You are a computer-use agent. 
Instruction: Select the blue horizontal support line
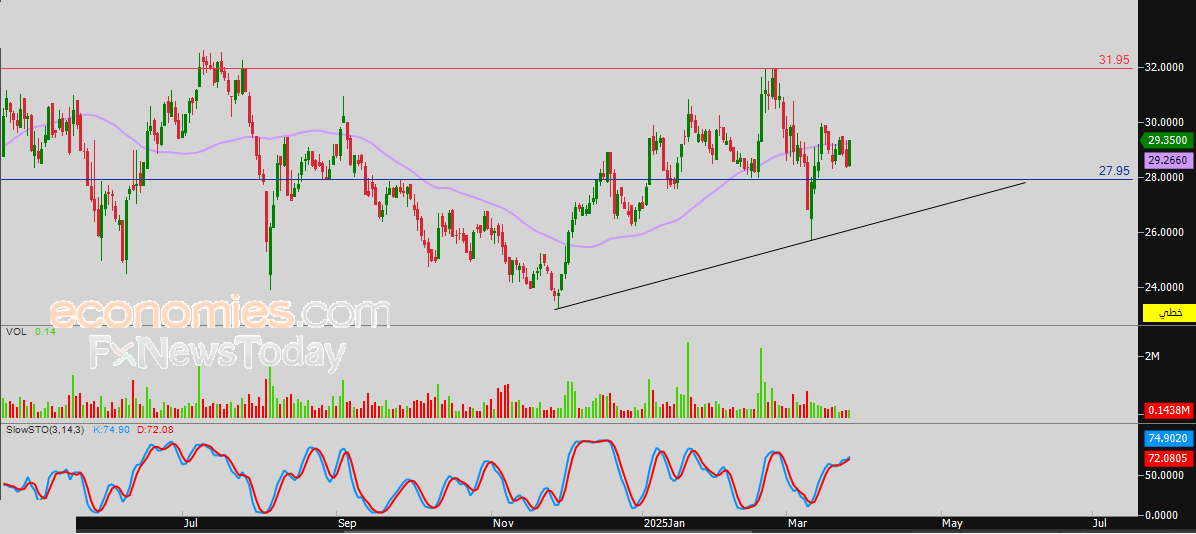pyautogui.click(x=568, y=180)
